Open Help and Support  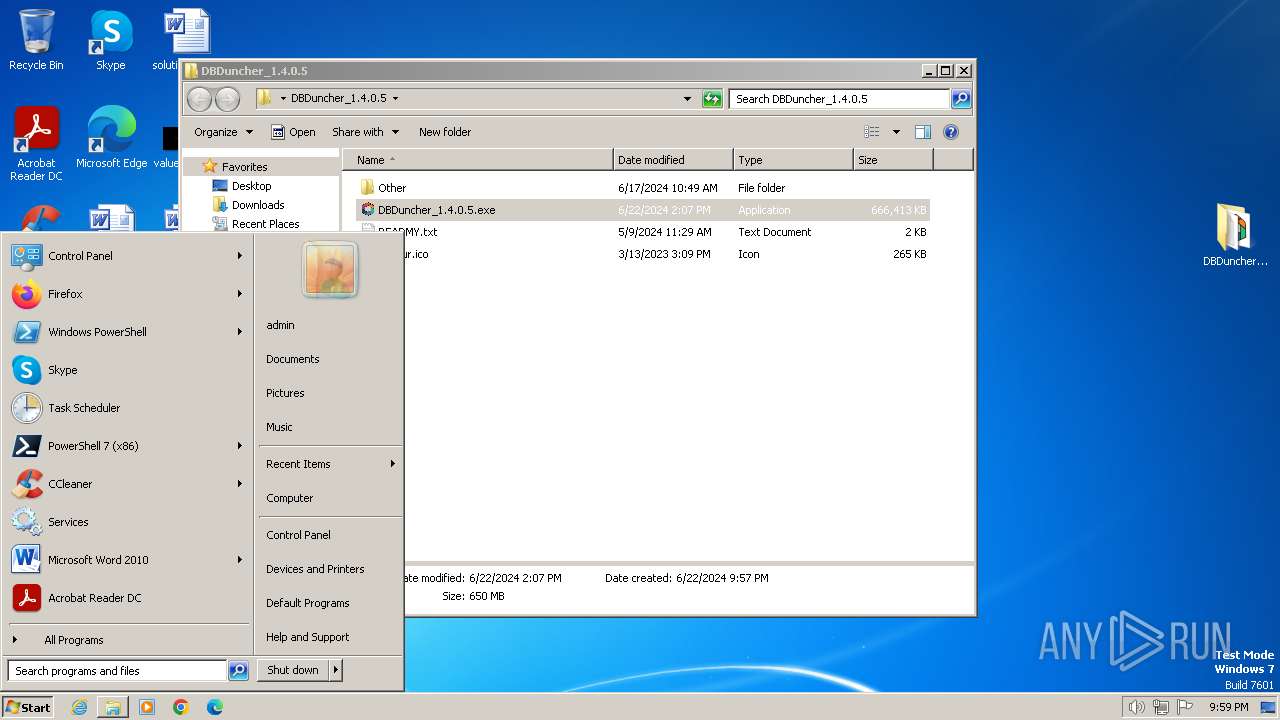pyautogui.click(x=308, y=637)
